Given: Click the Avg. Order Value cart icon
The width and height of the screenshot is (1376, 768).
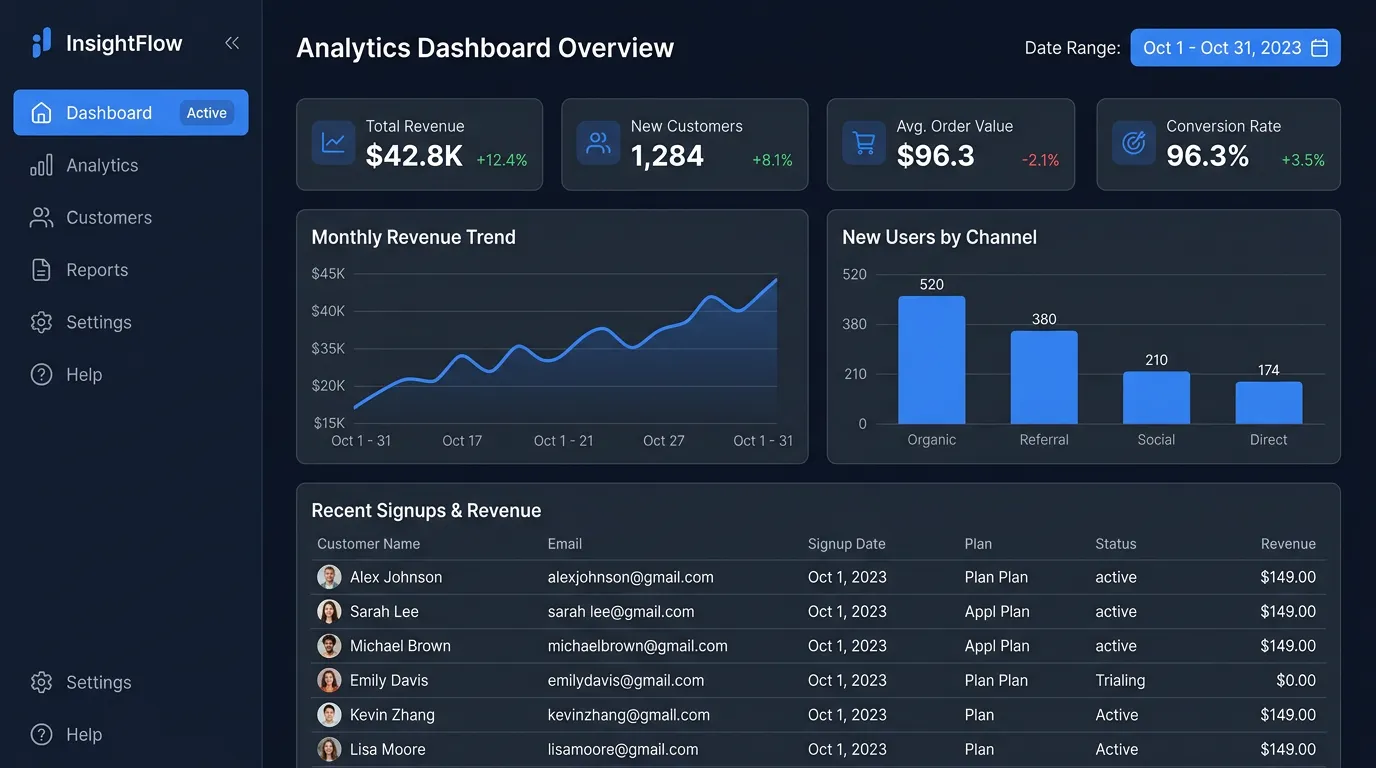Looking at the screenshot, I should coord(864,143).
